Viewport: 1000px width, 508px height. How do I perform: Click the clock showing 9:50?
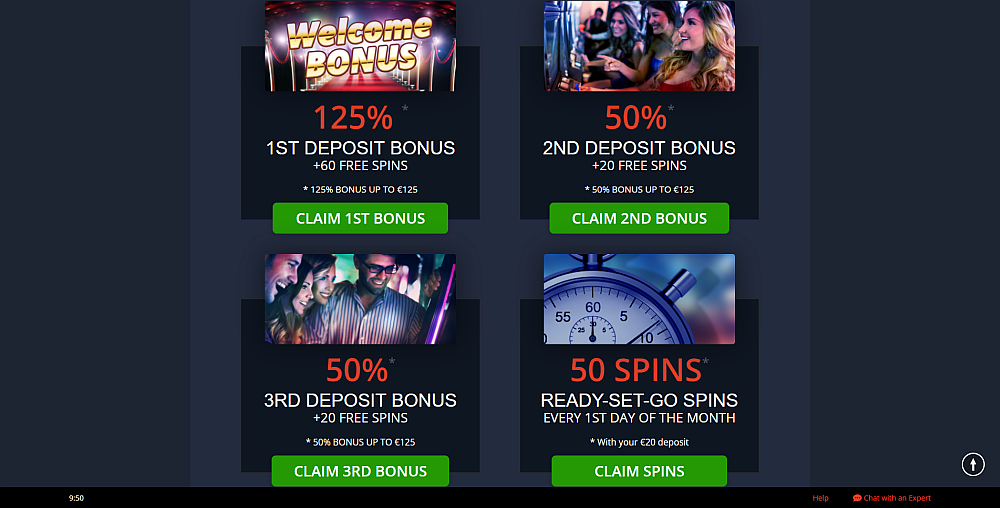(76, 498)
